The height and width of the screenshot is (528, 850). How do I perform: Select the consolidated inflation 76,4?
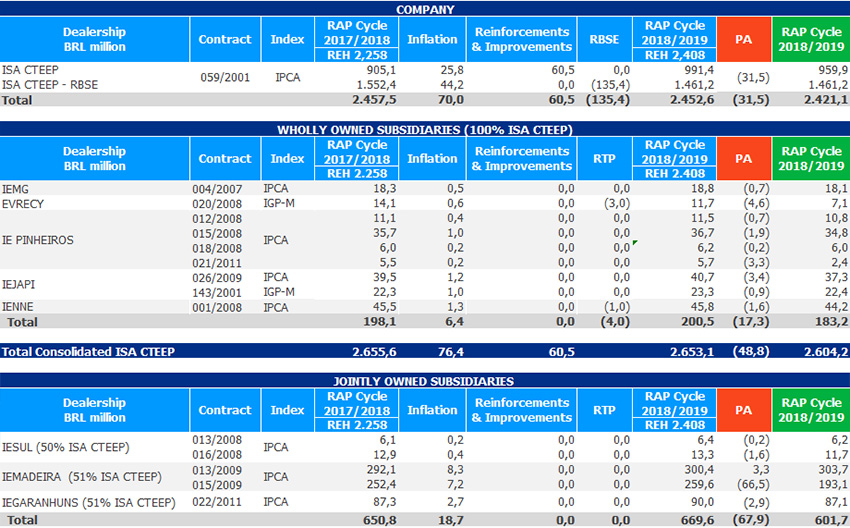click(x=450, y=352)
